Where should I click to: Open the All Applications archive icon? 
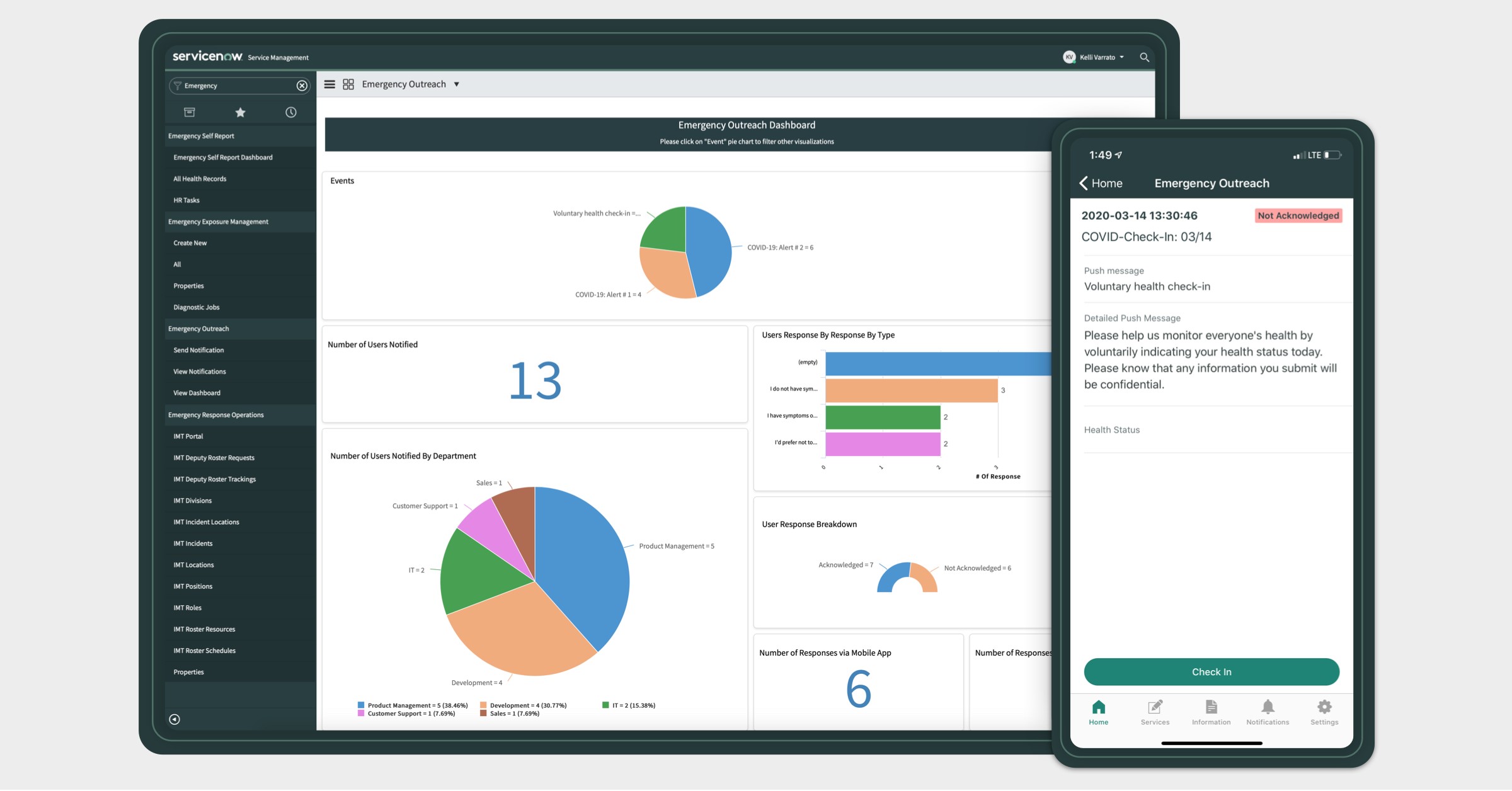click(x=189, y=112)
